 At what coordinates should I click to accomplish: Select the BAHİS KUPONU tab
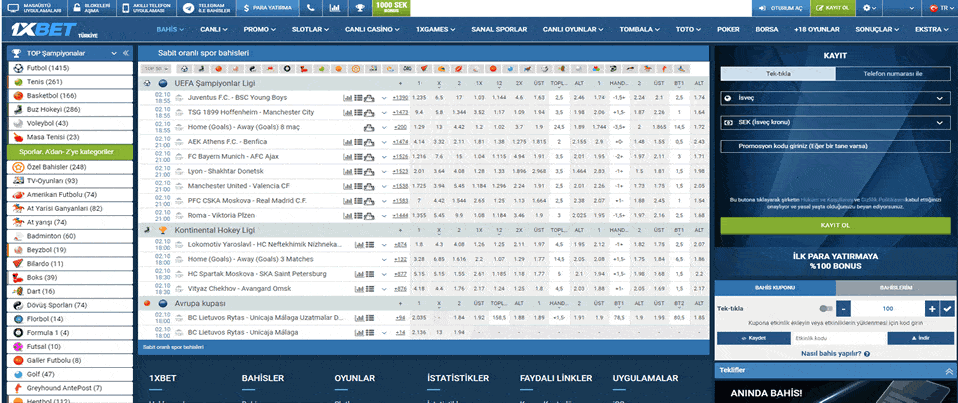[775, 287]
